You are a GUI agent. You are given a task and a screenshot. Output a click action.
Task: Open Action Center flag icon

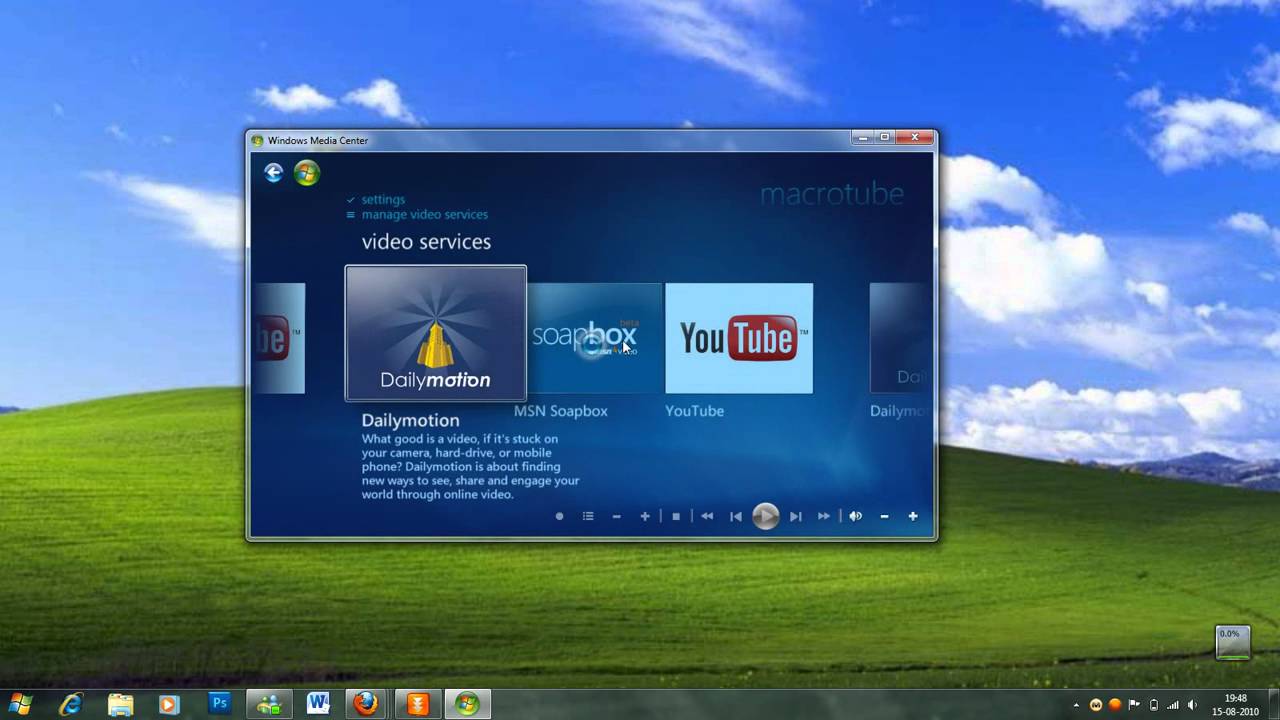[1134, 705]
